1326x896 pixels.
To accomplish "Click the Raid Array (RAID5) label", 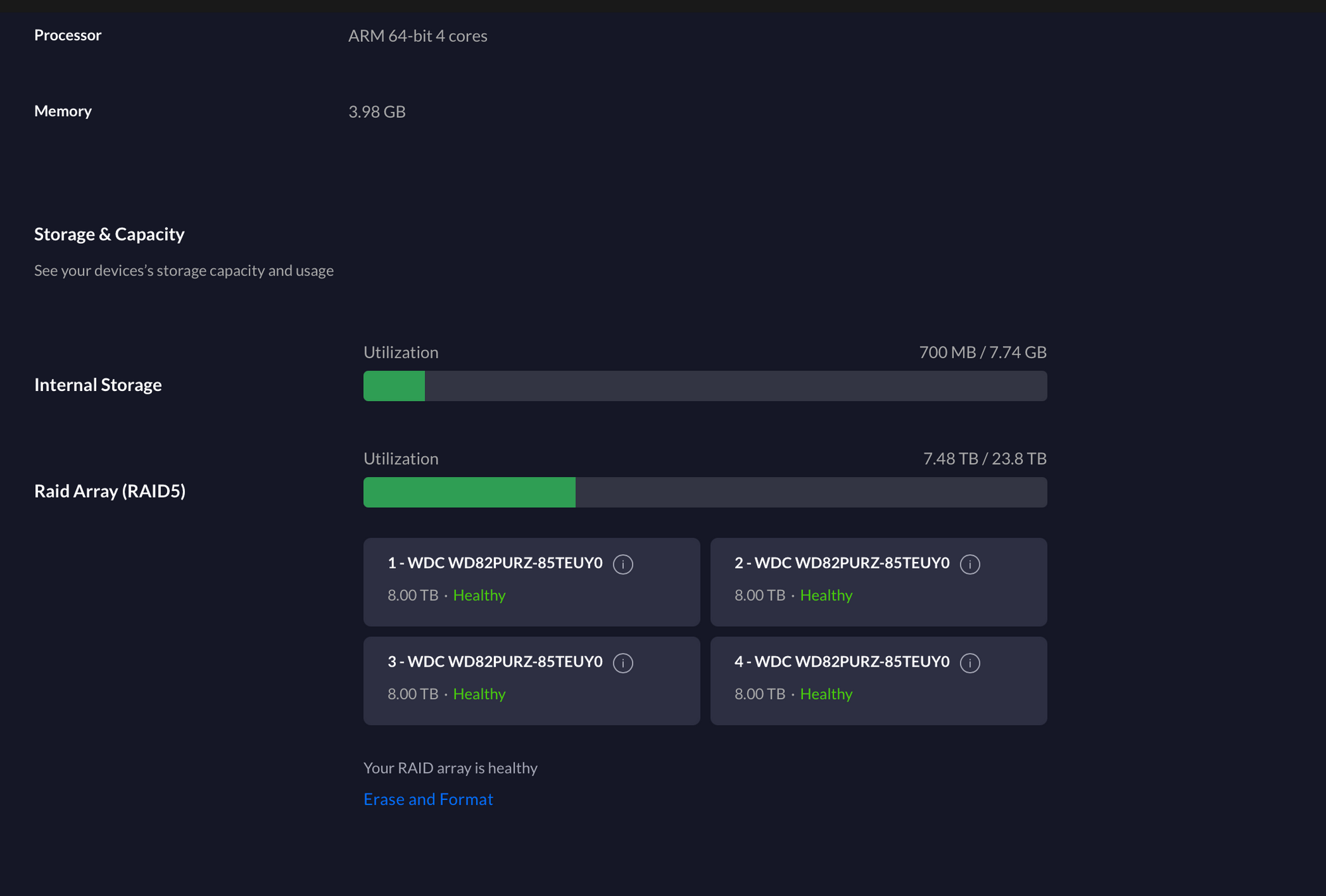I will pos(110,491).
